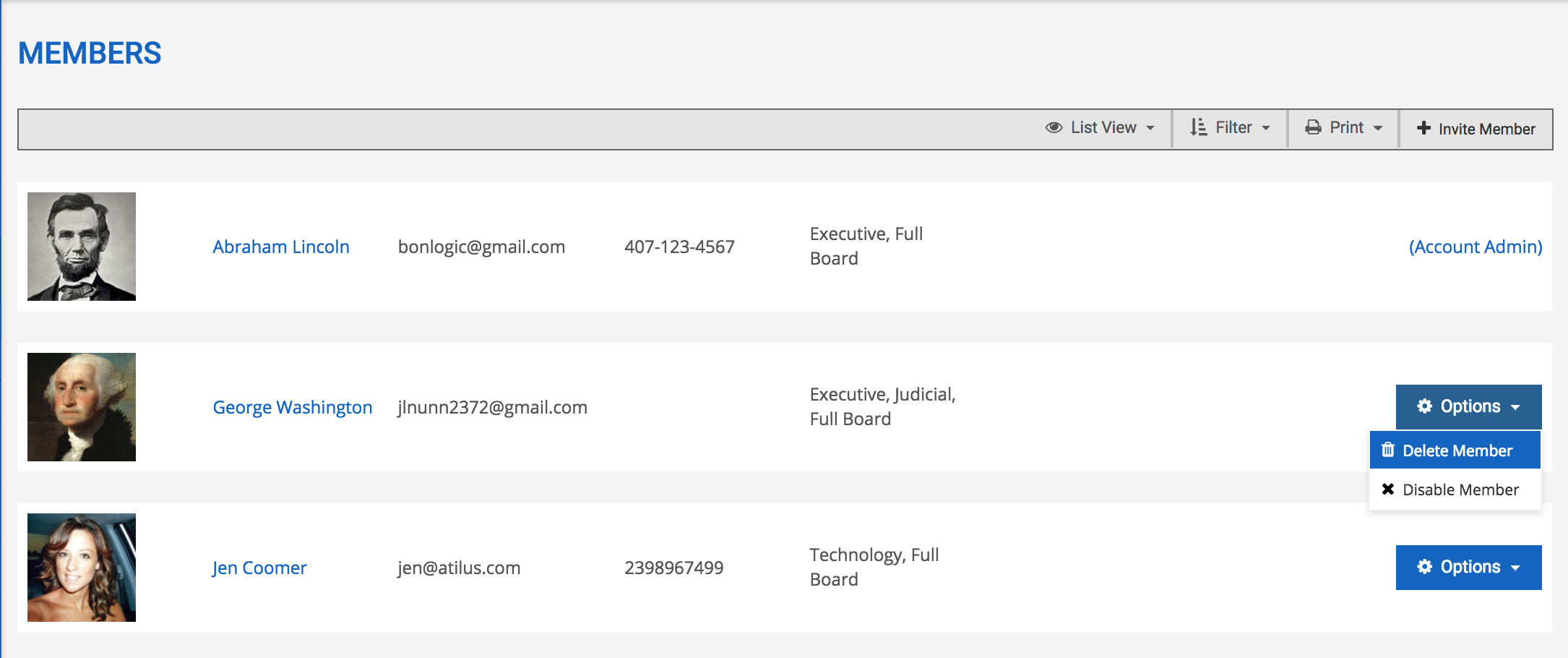The image size is (1568, 658).
Task: Click the eye icon beside List View
Action: tap(1054, 128)
